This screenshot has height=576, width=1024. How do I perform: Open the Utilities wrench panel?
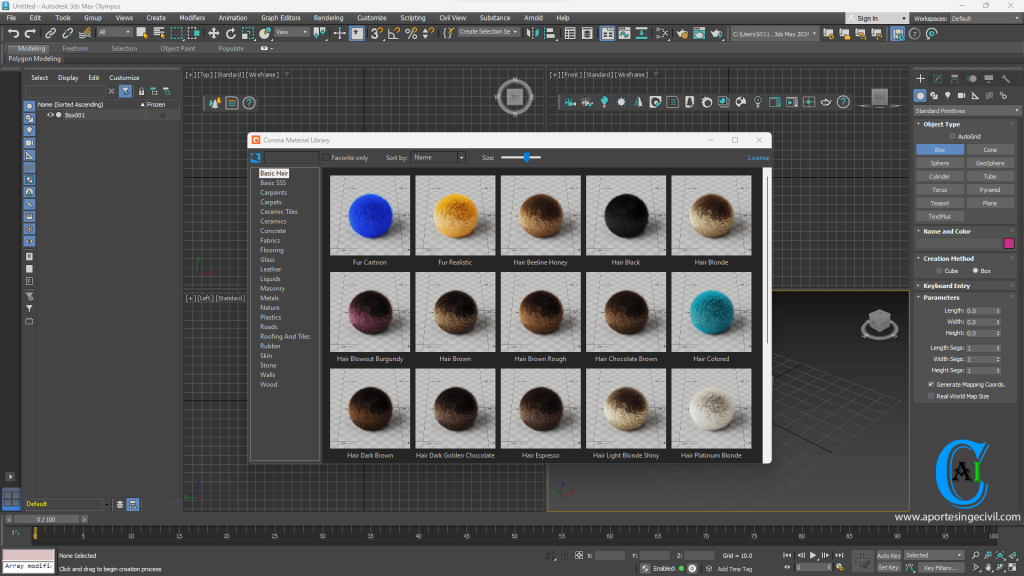point(1006,78)
